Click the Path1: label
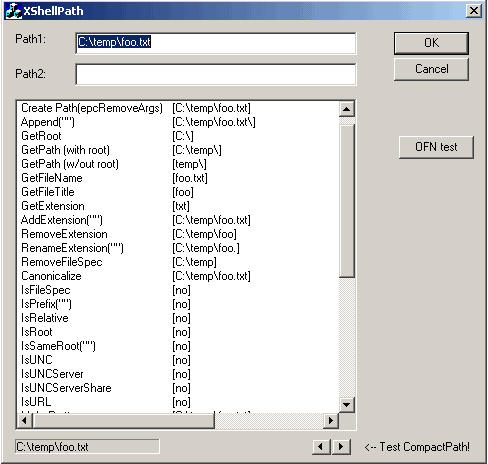Image resolution: width=488 pixels, height=464 pixels. coord(30,39)
